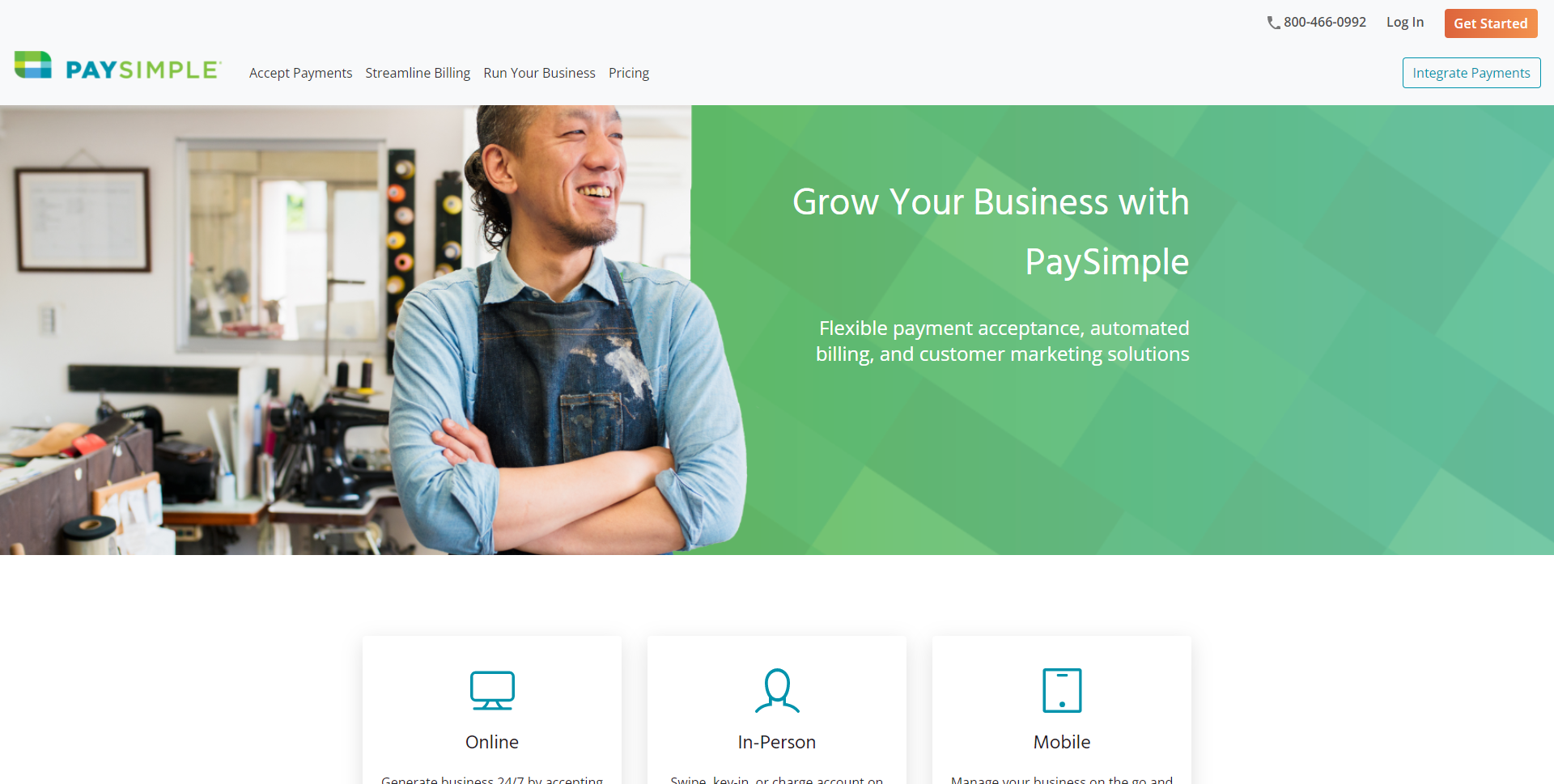Open the Mobile card heading

point(1062,742)
